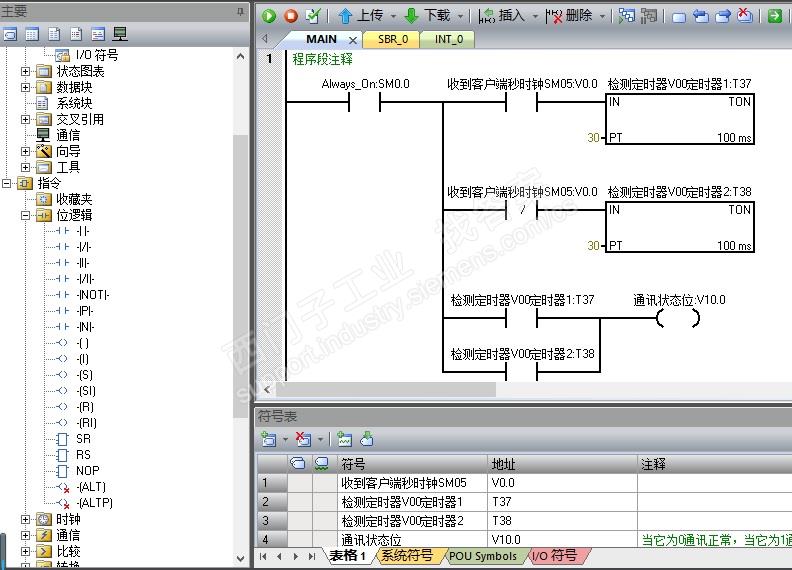The width and height of the screenshot is (792, 570).
Task: Select the -(ALTP) instruction item
Action: pyautogui.click(x=94, y=503)
